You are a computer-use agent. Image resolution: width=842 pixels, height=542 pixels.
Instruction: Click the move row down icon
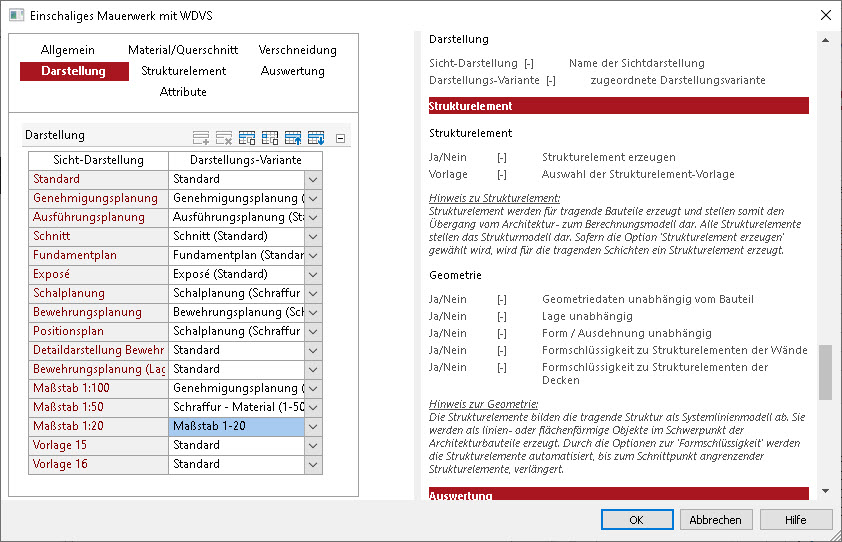pos(316,138)
